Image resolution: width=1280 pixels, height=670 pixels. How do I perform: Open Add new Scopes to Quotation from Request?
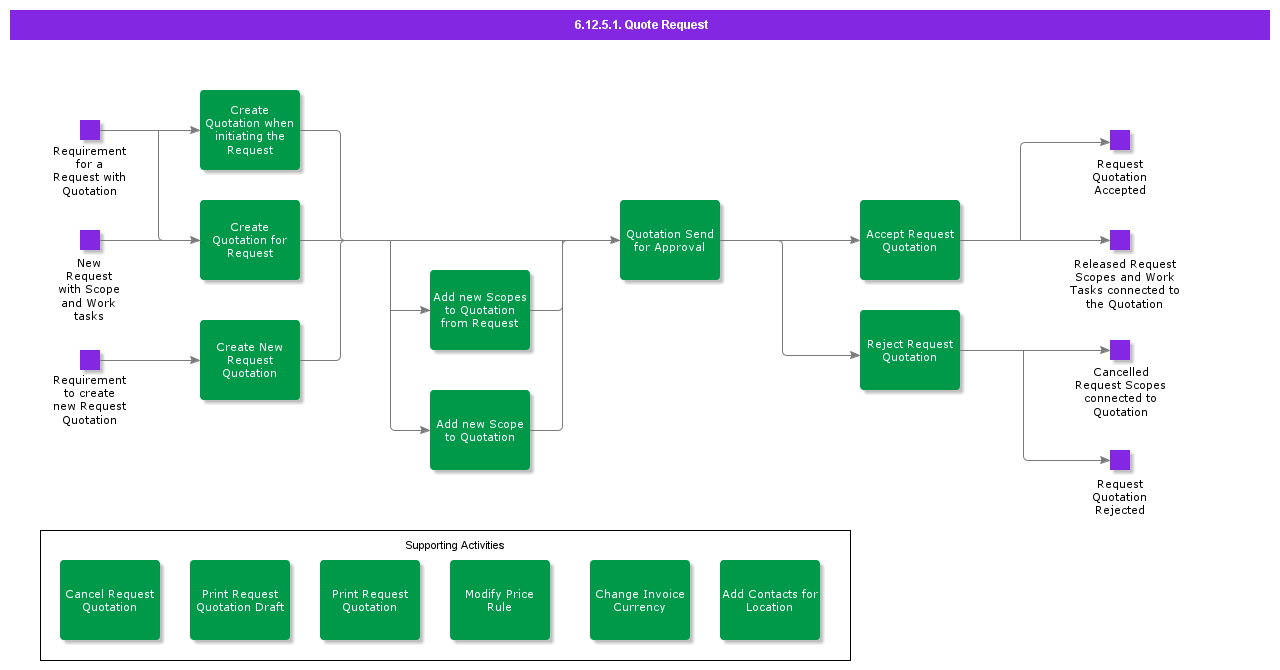(x=480, y=310)
